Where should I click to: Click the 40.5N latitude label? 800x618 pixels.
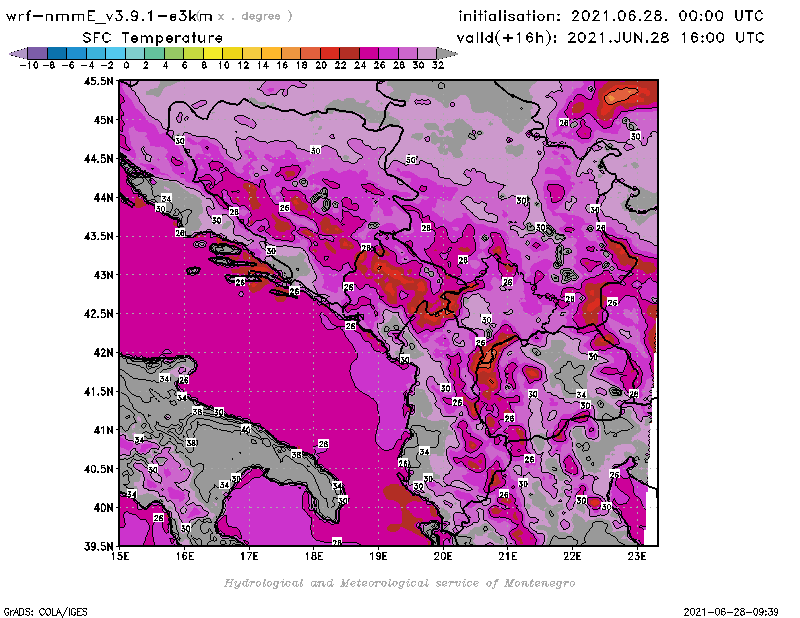(99, 468)
